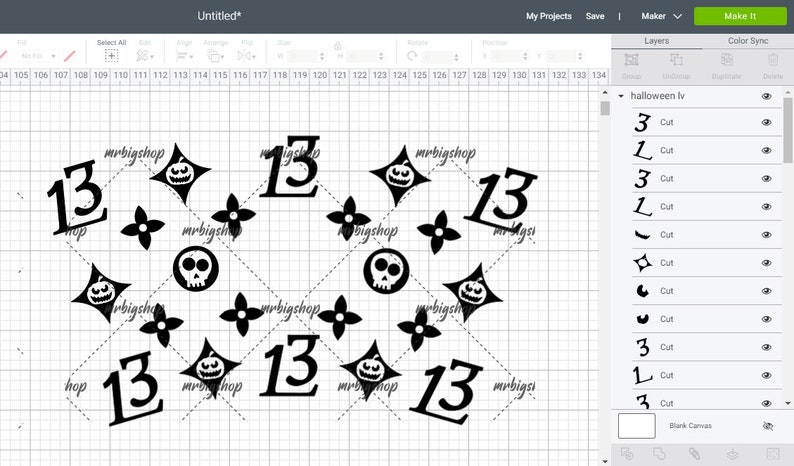
Task: Open the Maker machine dropdown
Action: (661, 16)
